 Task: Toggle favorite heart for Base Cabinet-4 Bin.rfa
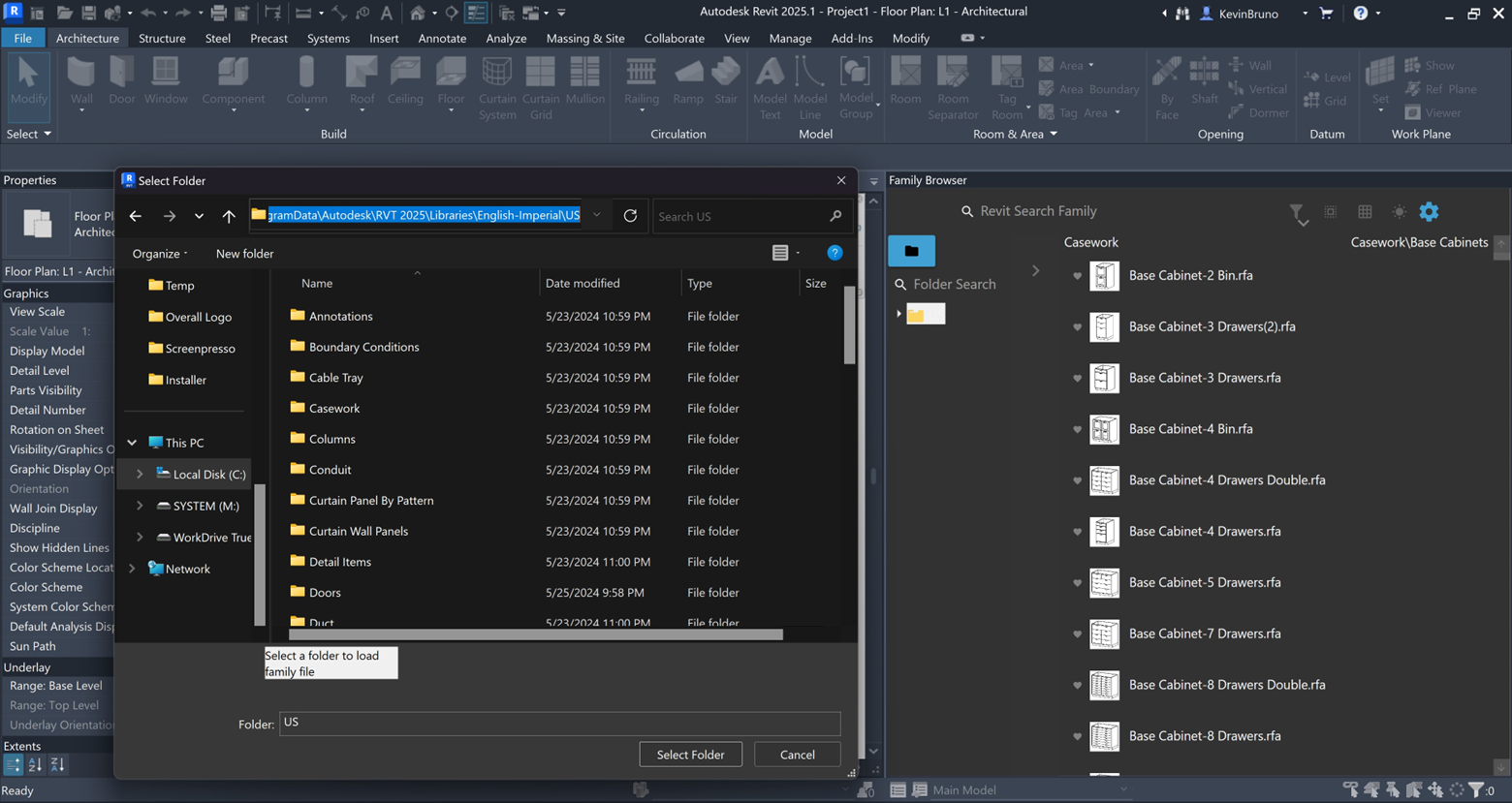point(1077,429)
